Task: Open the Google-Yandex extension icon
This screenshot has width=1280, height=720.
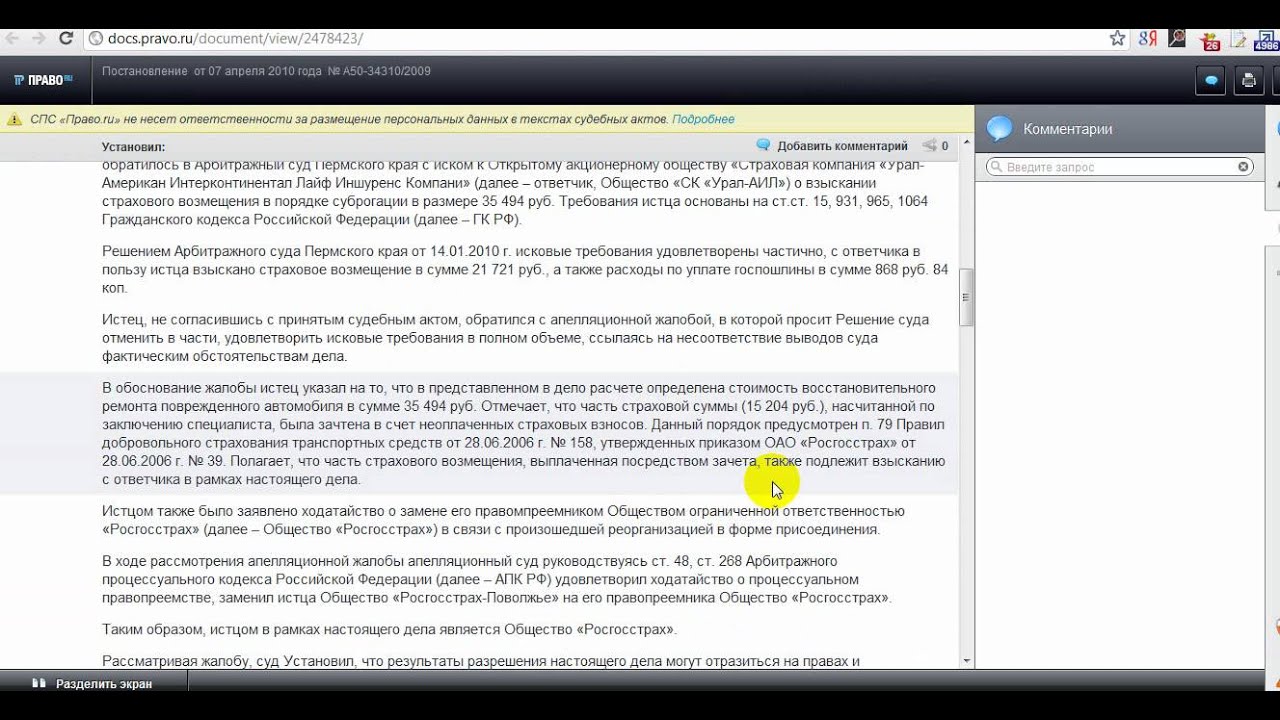Action: pyautogui.click(x=1148, y=39)
